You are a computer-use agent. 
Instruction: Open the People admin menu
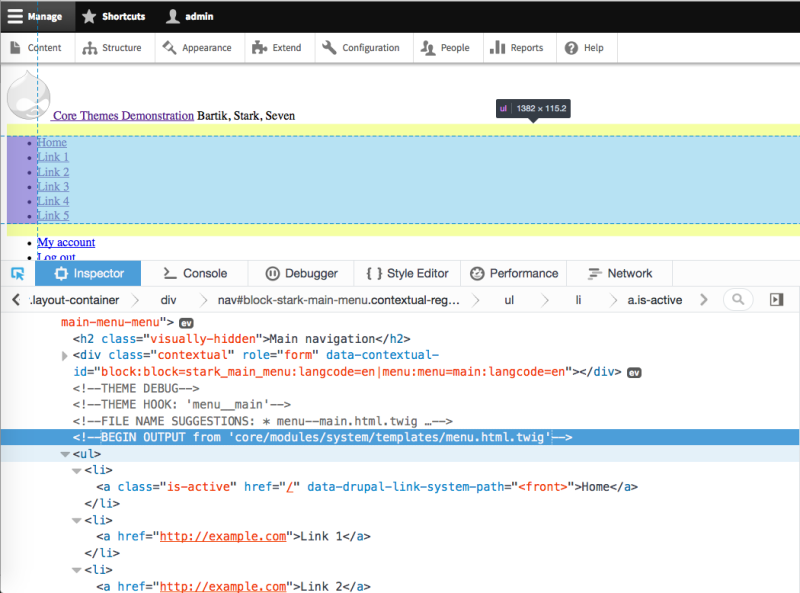[x=448, y=47]
